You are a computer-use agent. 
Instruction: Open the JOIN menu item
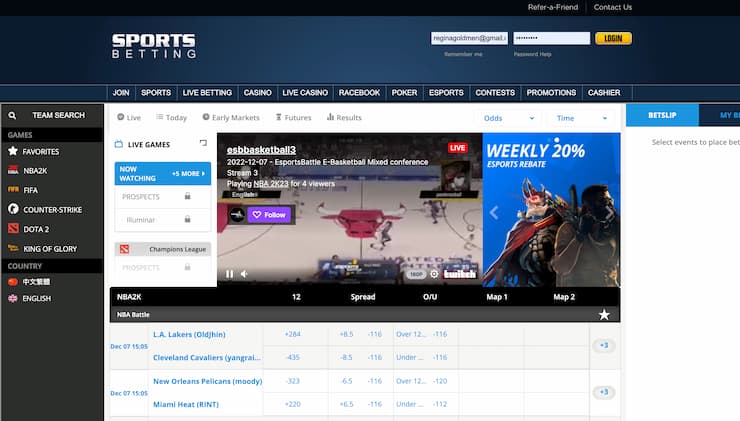tap(121, 93)
